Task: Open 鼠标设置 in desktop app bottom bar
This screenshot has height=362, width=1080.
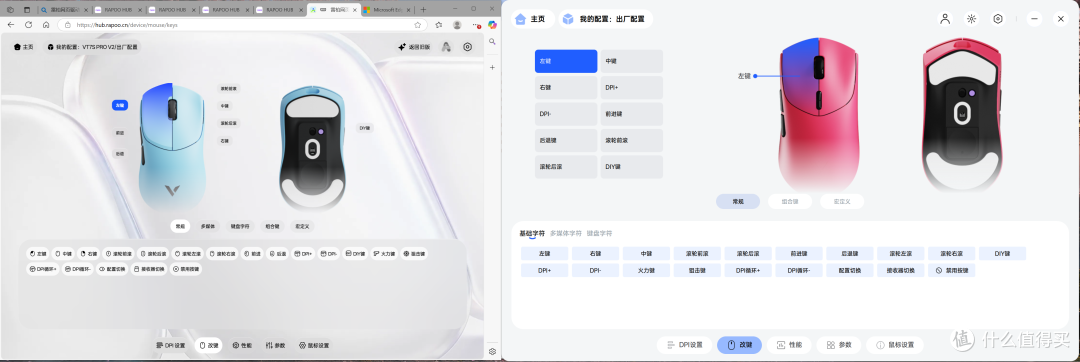Action: pyautogui.click(x=895, y=345)
